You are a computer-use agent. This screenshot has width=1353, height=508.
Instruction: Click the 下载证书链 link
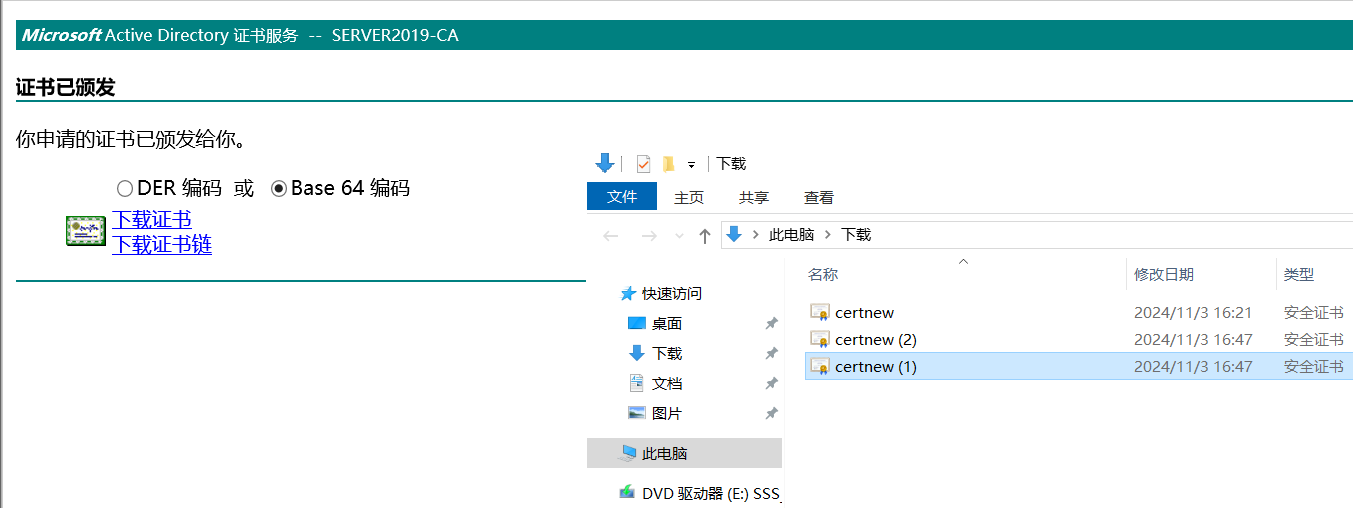tap(162, 244)
